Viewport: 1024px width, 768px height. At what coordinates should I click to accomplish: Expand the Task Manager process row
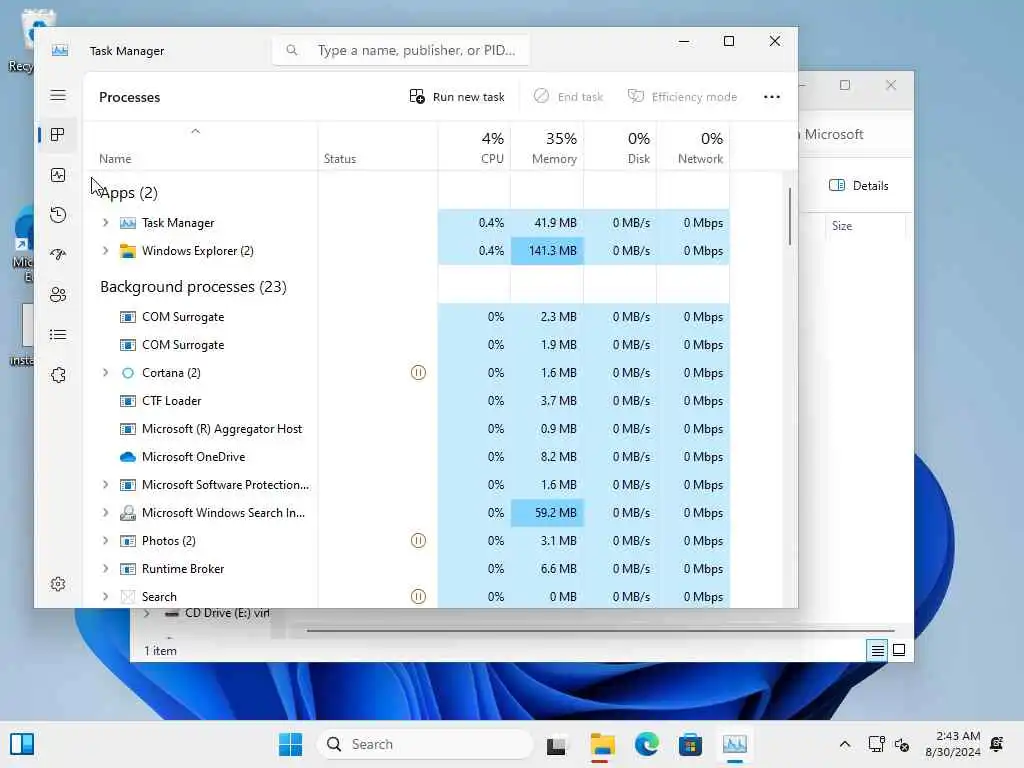(105, 223)
